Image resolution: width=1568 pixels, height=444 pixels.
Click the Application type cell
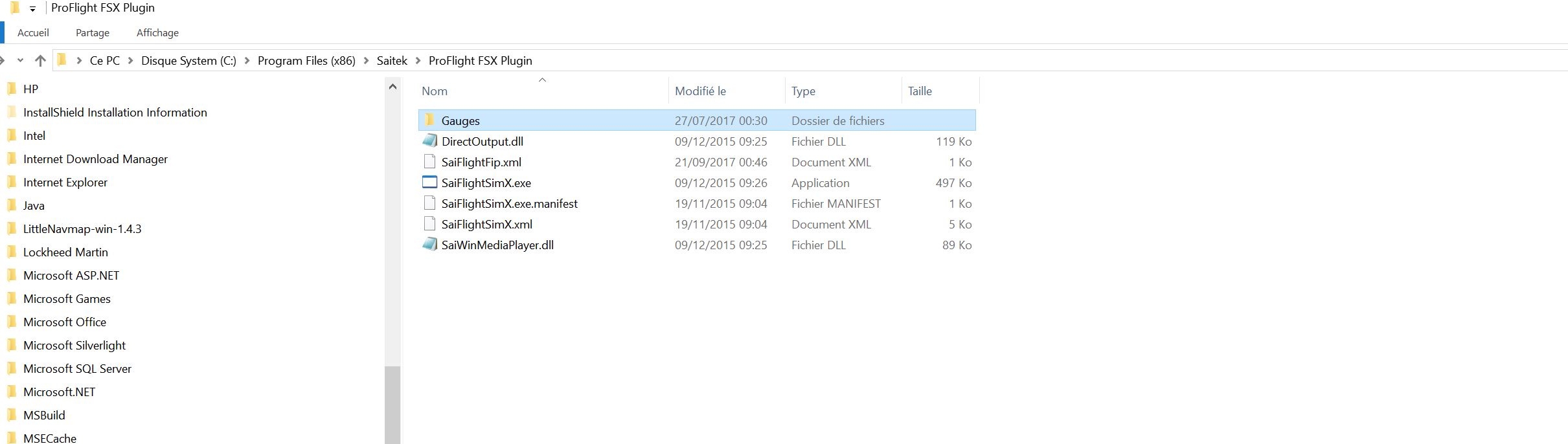[x=820, y=183]
